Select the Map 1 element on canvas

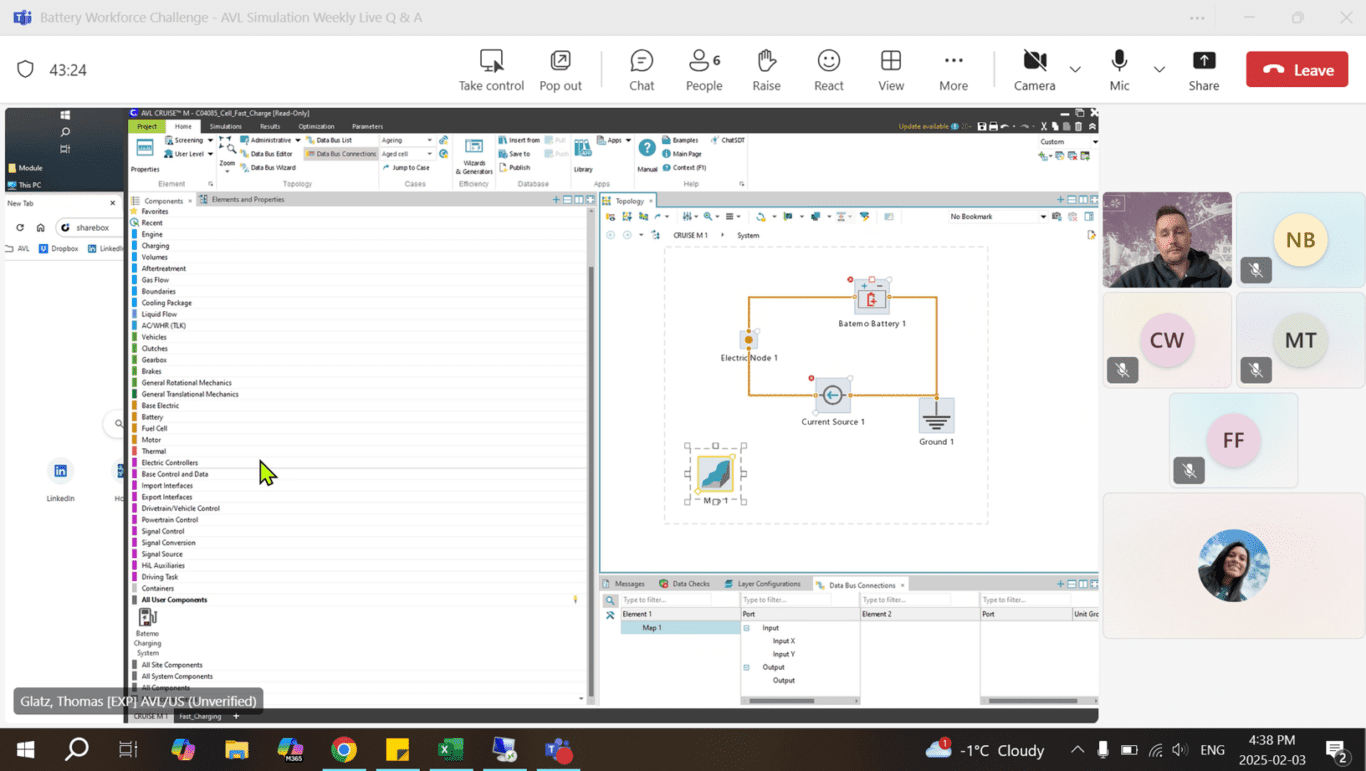click(715, 473)
